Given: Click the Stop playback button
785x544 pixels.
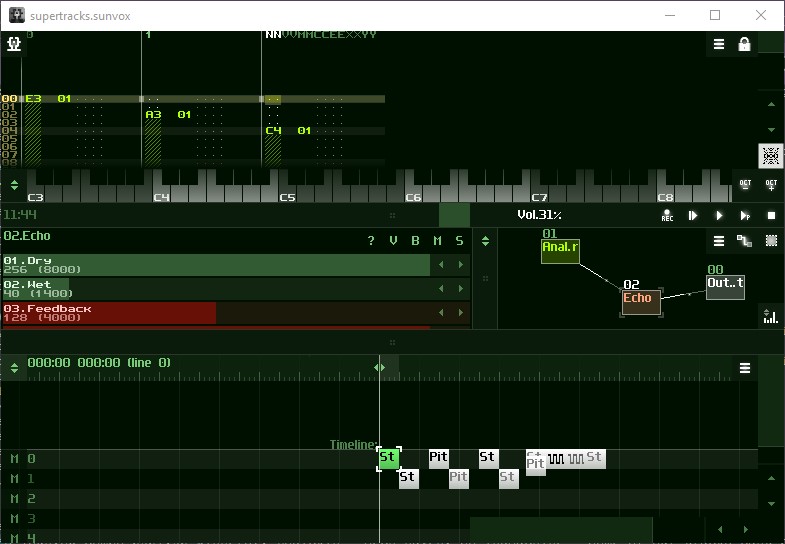Looking at the screenshot, I should click(771, 215).
